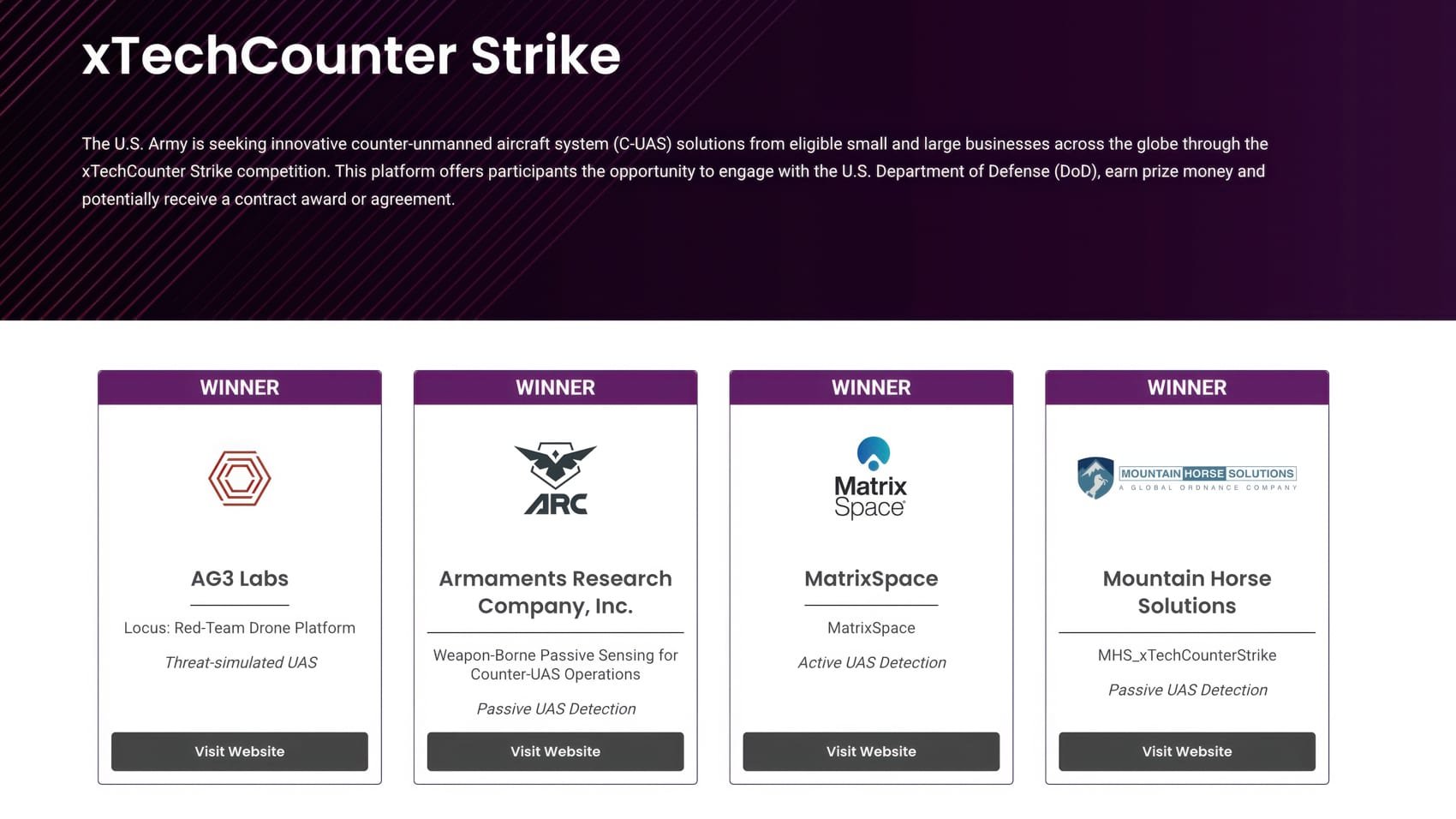Open AG3 Labs website via Visit Website
This screenshot has width=1456, height=819.
click(239, 751)
